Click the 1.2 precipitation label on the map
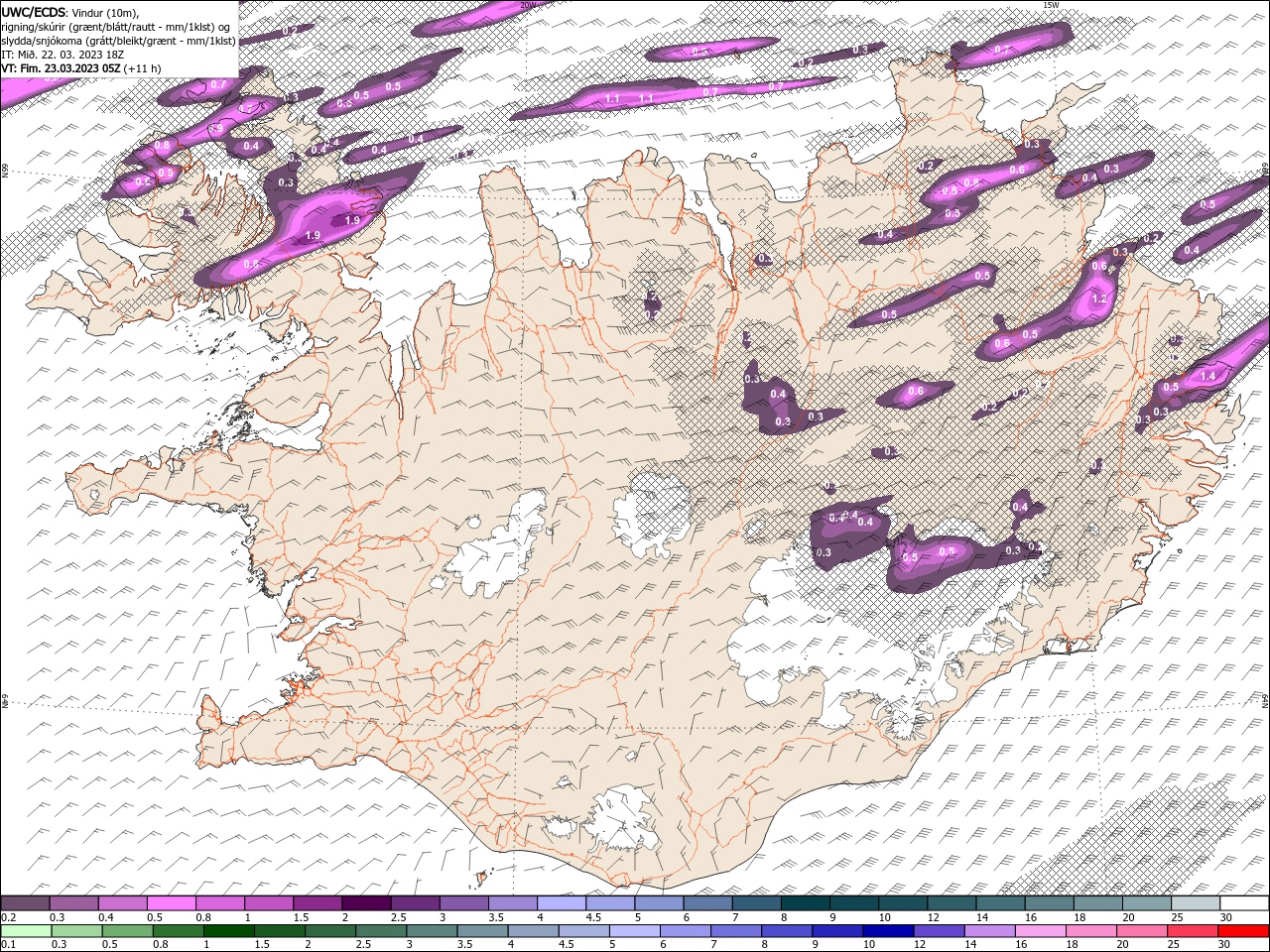This screenshot has width=1270, height=952. [1098, 298]
